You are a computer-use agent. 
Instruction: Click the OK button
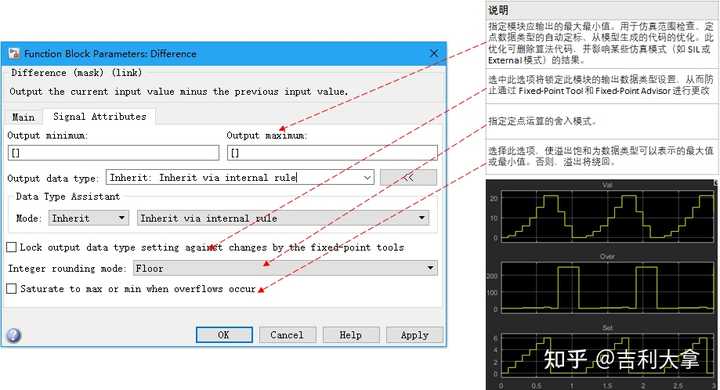pos(224,335)
